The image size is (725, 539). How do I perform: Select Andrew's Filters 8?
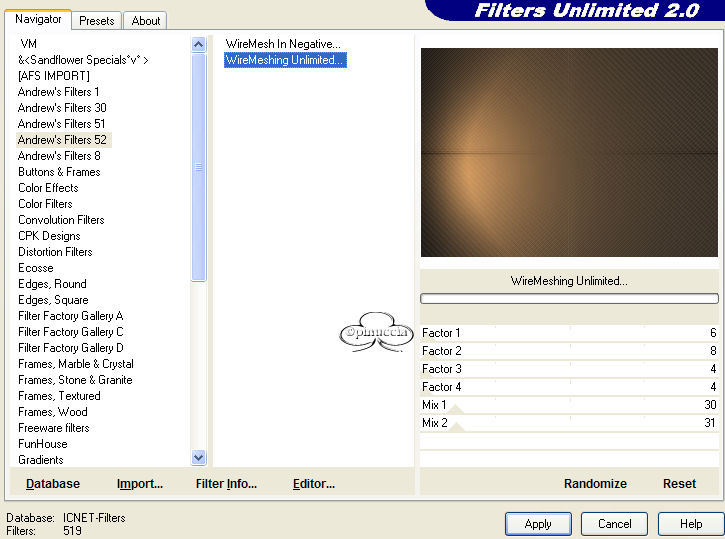tap(59, 156)
